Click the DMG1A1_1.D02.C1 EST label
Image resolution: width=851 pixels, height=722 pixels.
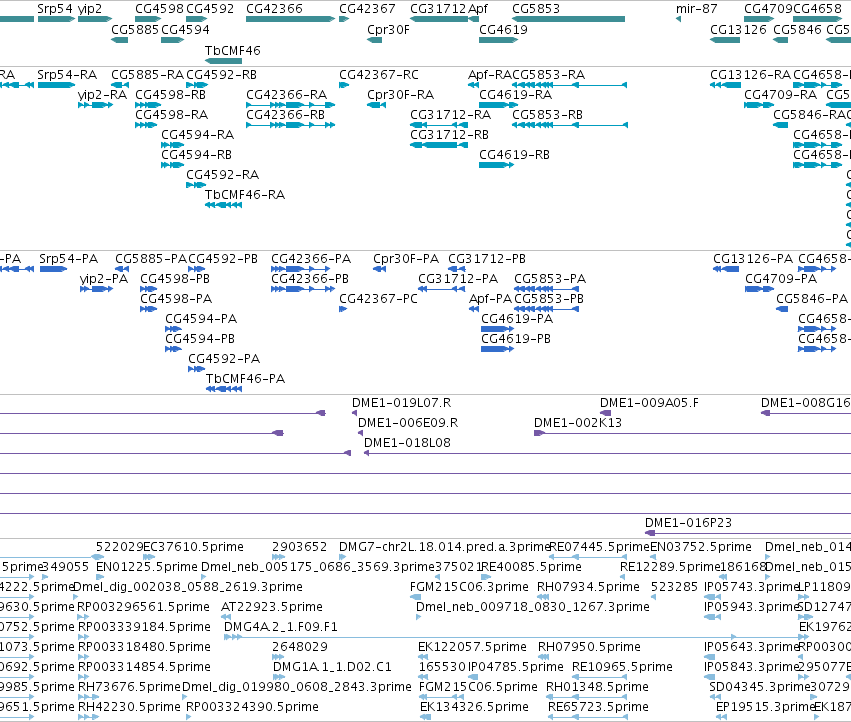click(x=332, y=667)
